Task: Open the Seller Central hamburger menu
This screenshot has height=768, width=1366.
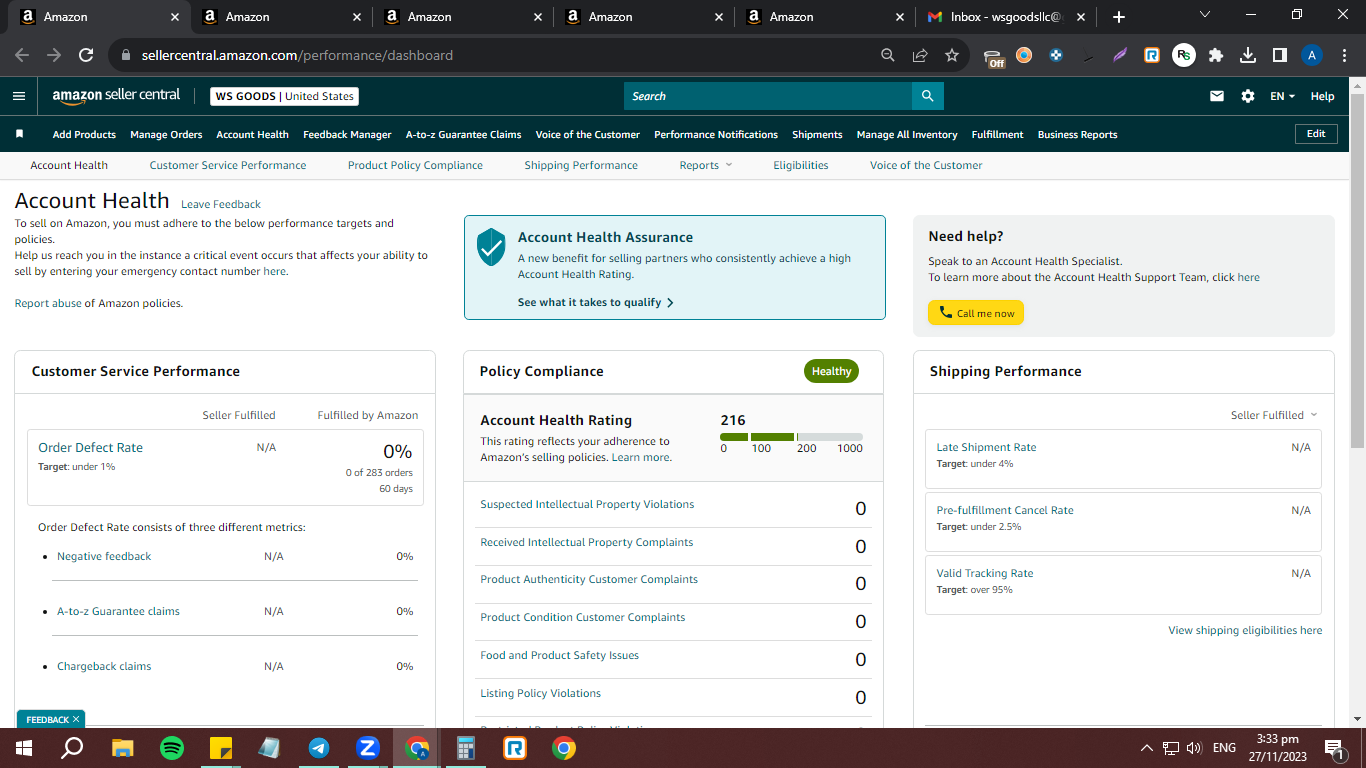Action: (x=19, y=96)
